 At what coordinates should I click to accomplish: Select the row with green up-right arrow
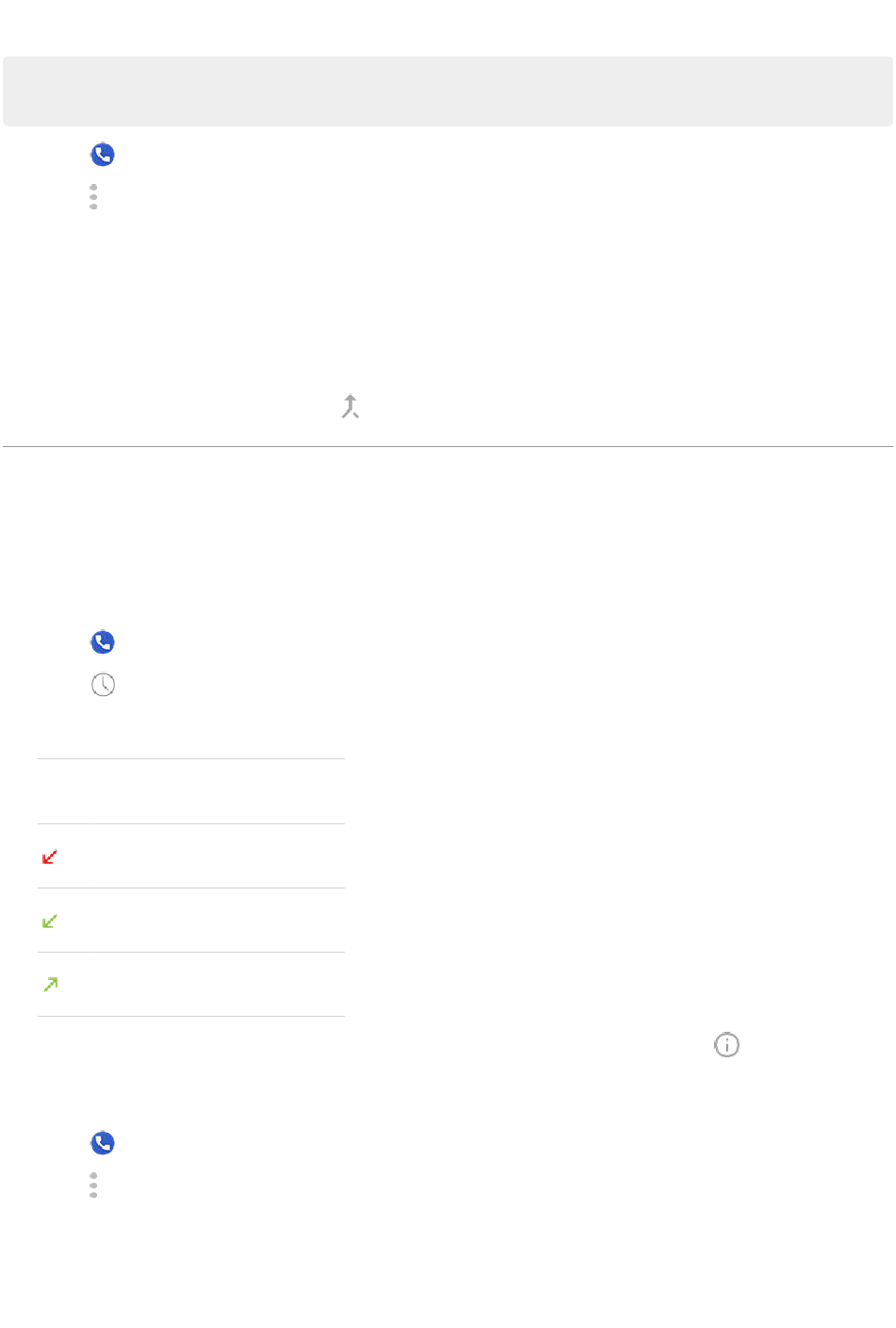click(x=191, y=985)
